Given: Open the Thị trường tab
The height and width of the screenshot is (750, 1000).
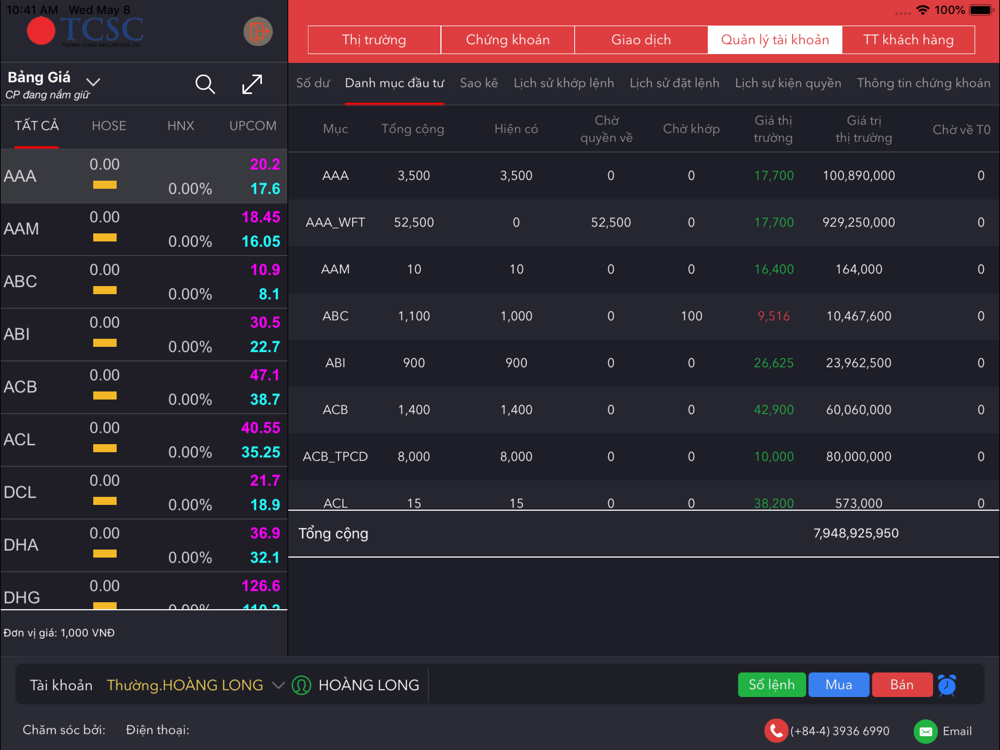Looking at the screenshot, I should 374,40.
